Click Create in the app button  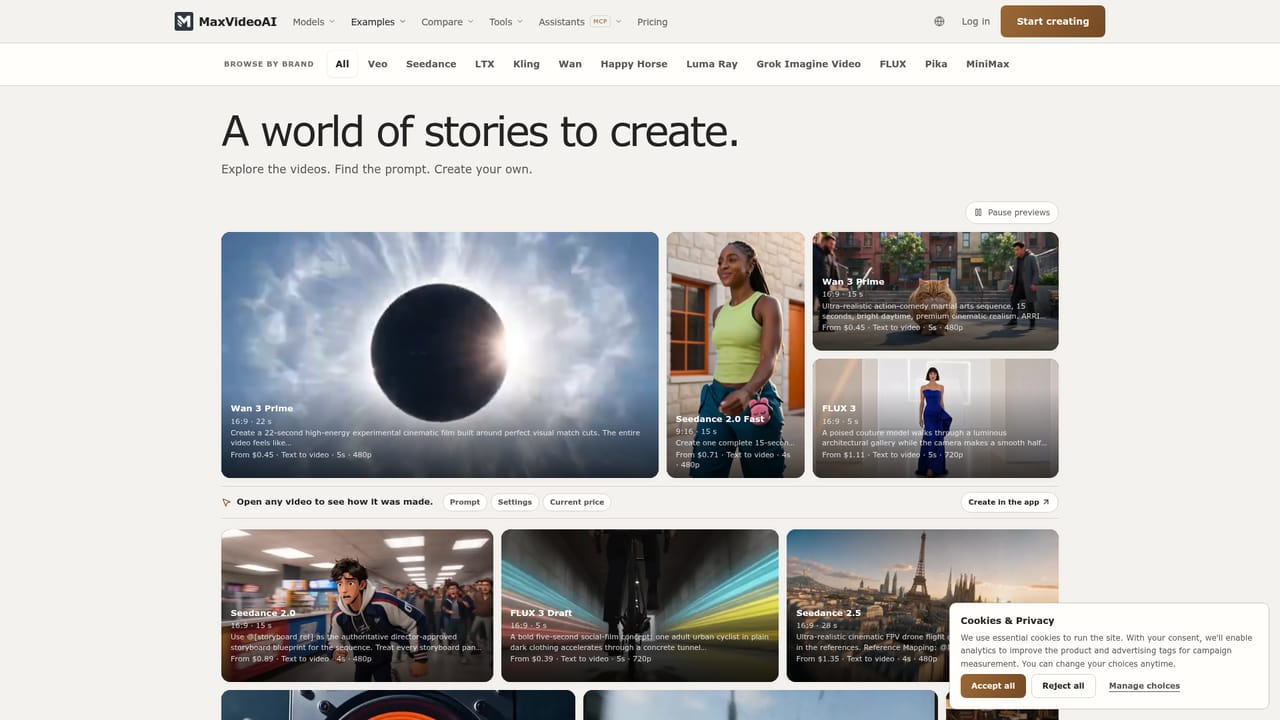coord(1009,502)
